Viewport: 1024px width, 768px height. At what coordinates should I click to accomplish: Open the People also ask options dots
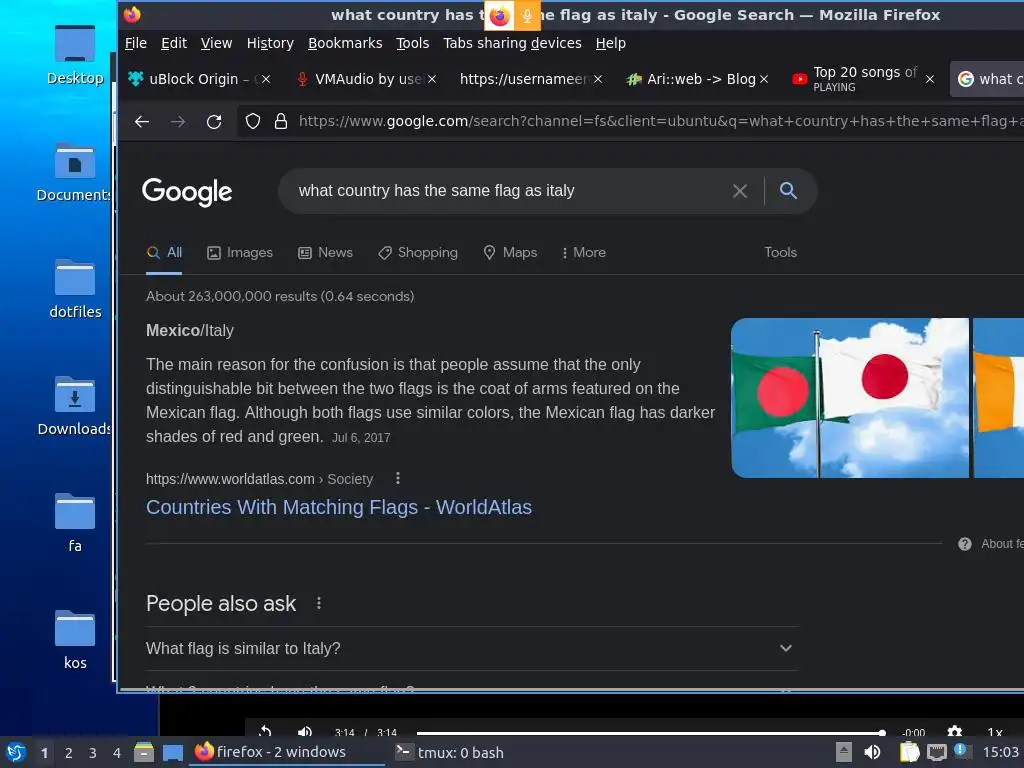tap(319, 603)
